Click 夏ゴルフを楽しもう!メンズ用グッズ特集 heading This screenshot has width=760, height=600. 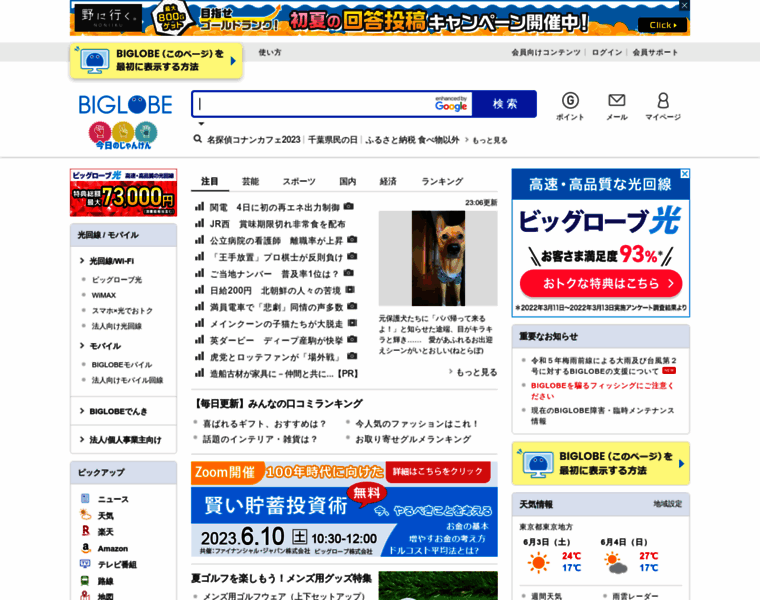(281, 578)
